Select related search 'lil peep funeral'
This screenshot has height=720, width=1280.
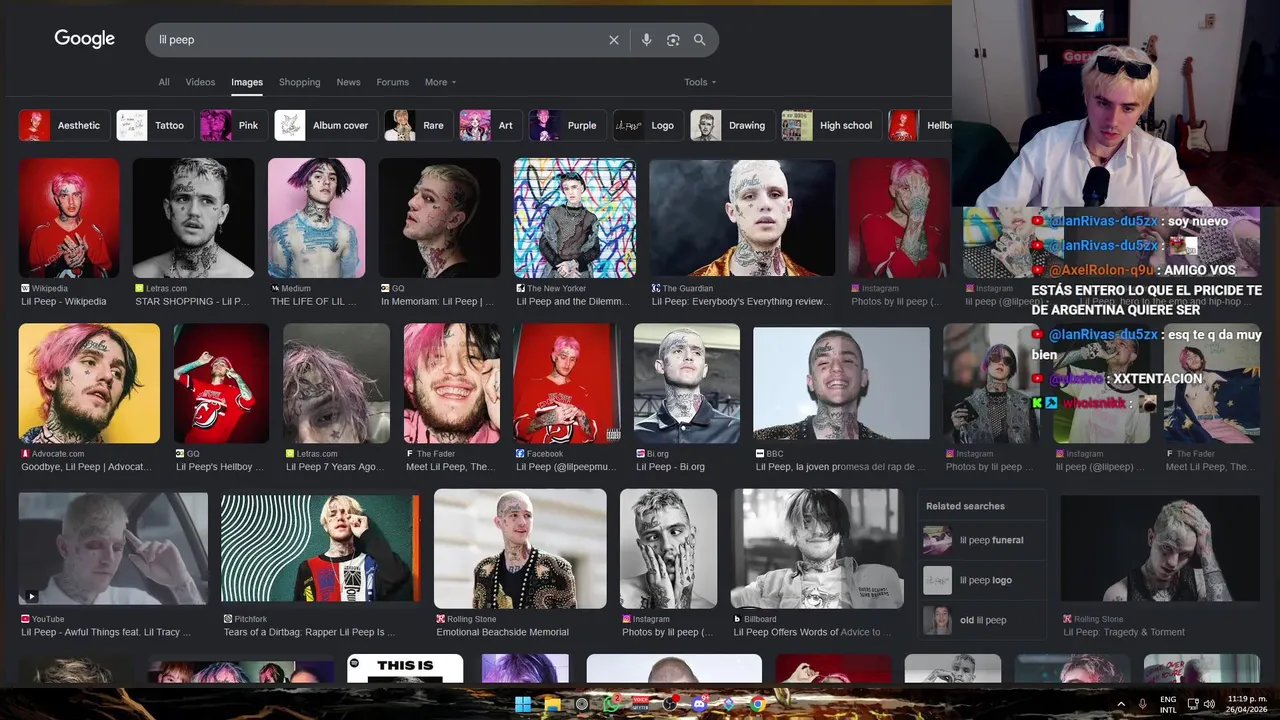click(x=982, y=540)
